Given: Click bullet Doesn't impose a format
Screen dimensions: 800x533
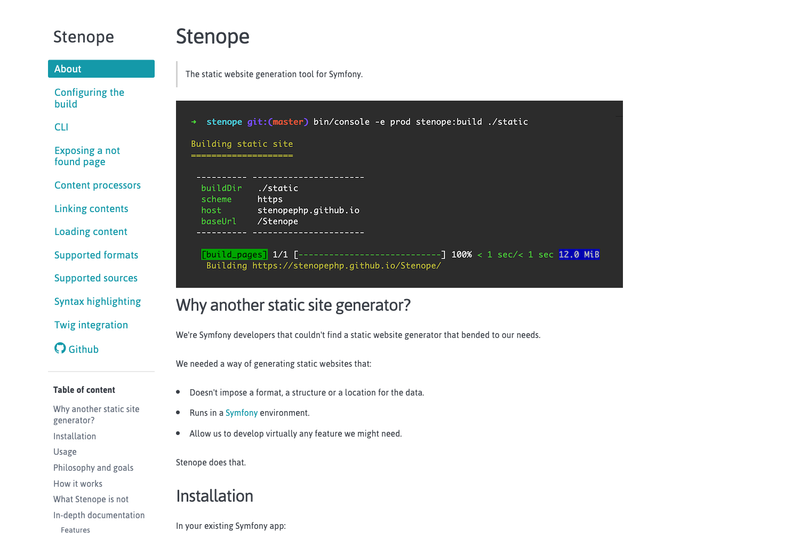Looking at the screenshot, I should point(307,392).
